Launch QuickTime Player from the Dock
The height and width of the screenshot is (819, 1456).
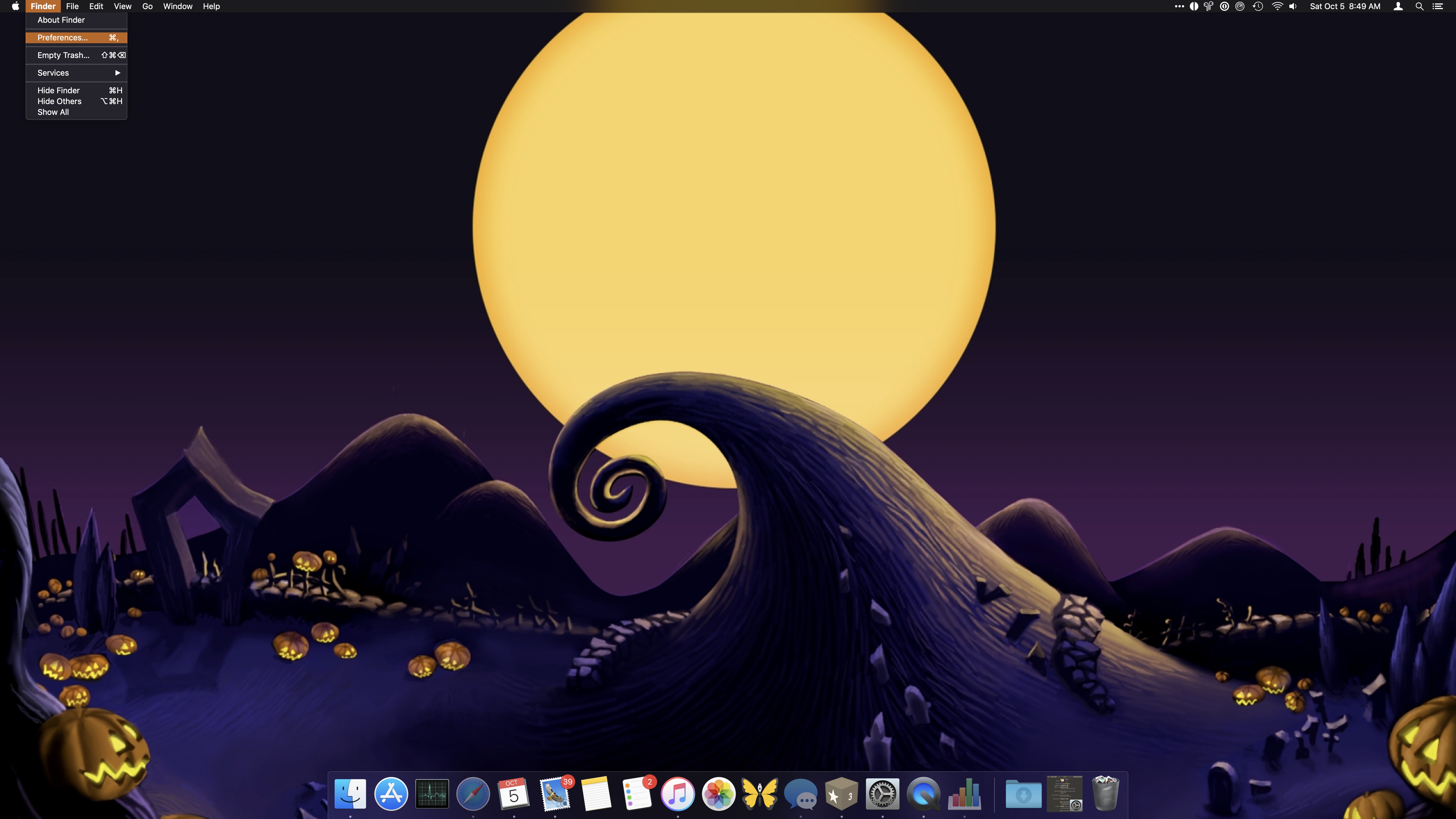(x=924, y=794)
